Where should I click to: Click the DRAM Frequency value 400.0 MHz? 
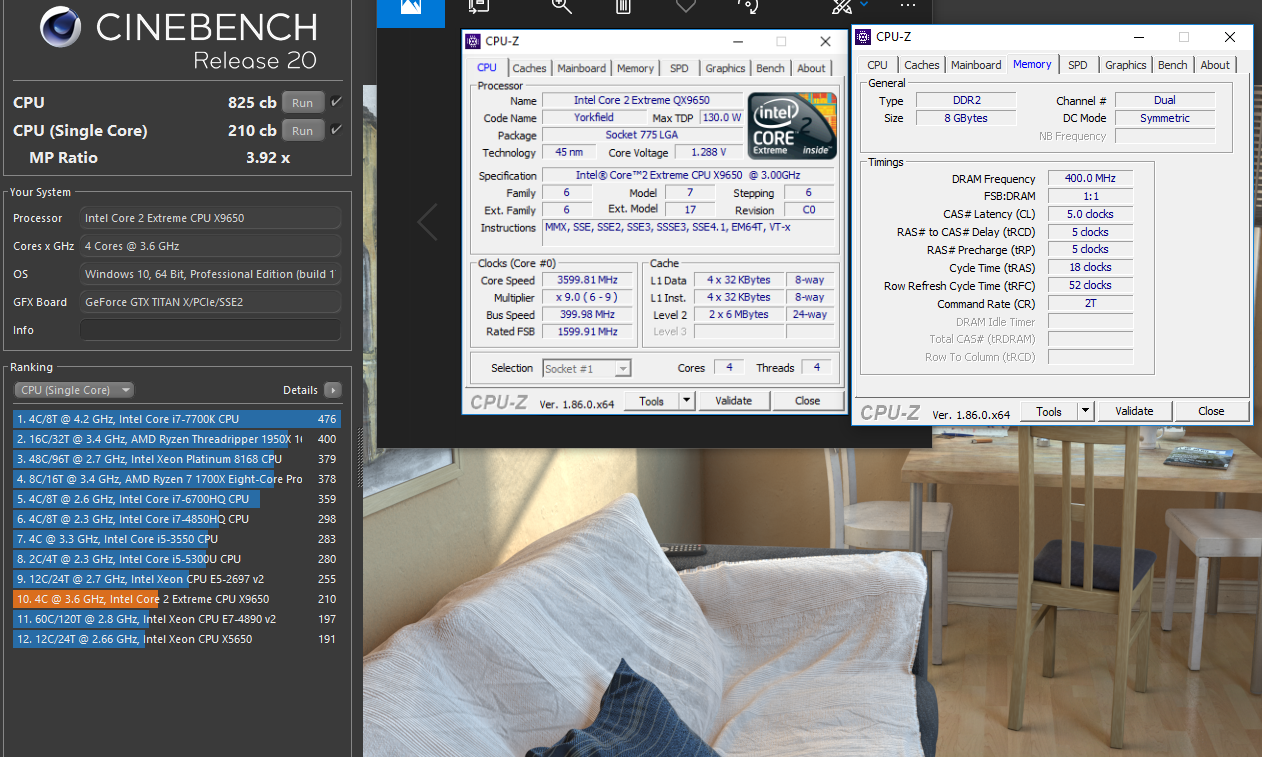coord(1089,178)
